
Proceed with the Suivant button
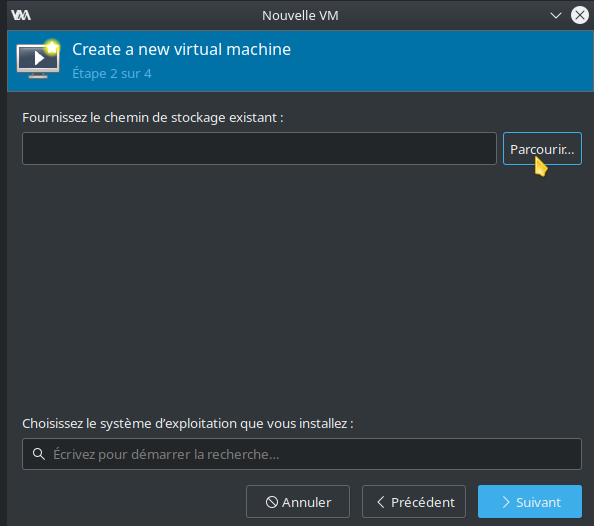pos(530,502)
